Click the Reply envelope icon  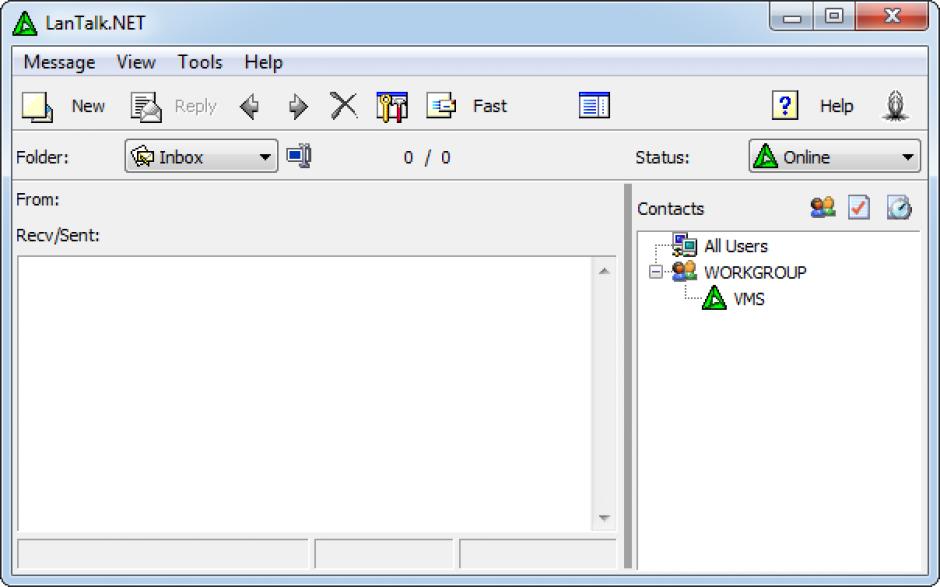[146, 107]
